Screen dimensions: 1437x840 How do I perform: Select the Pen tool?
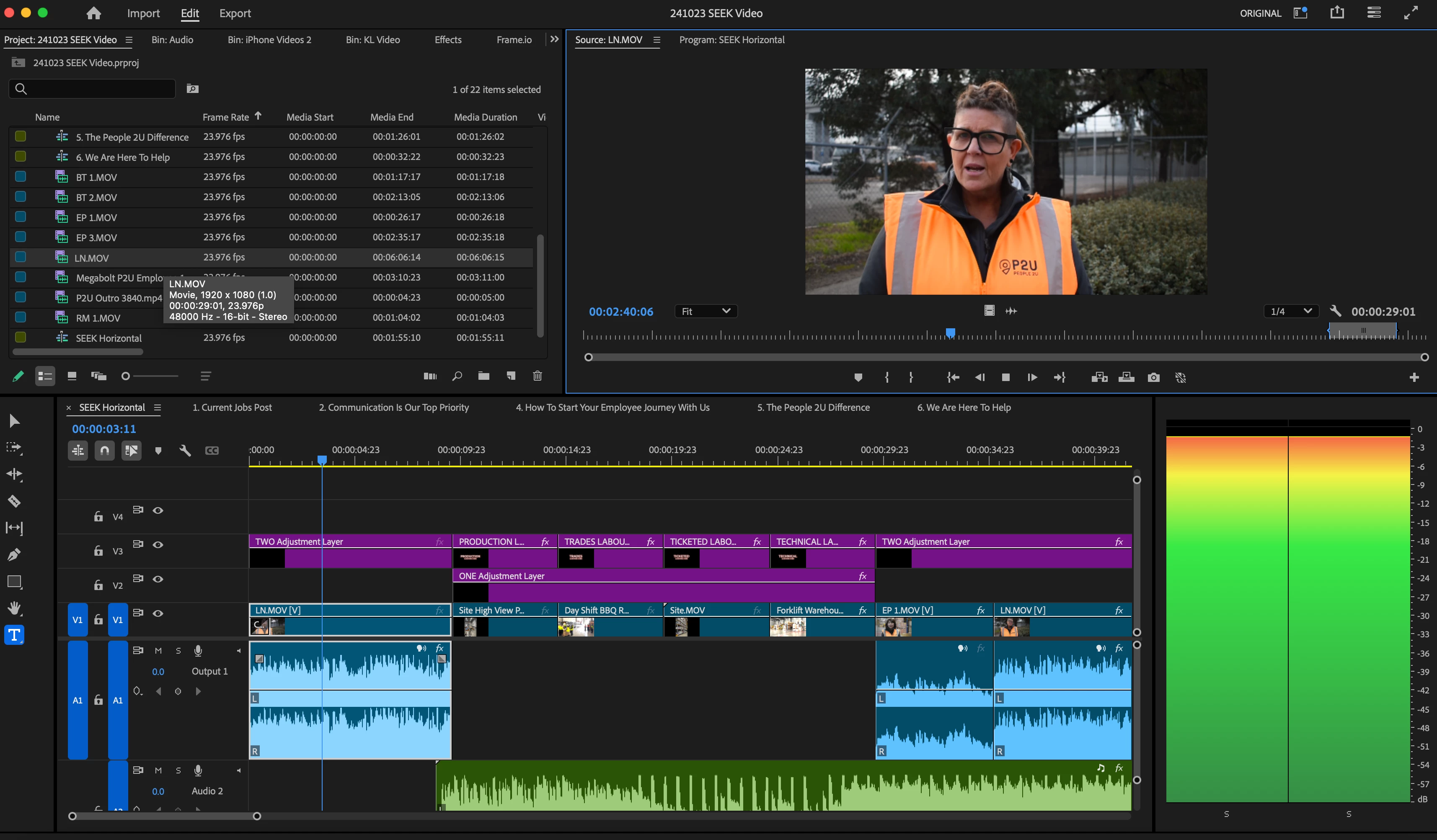(14, 554)
